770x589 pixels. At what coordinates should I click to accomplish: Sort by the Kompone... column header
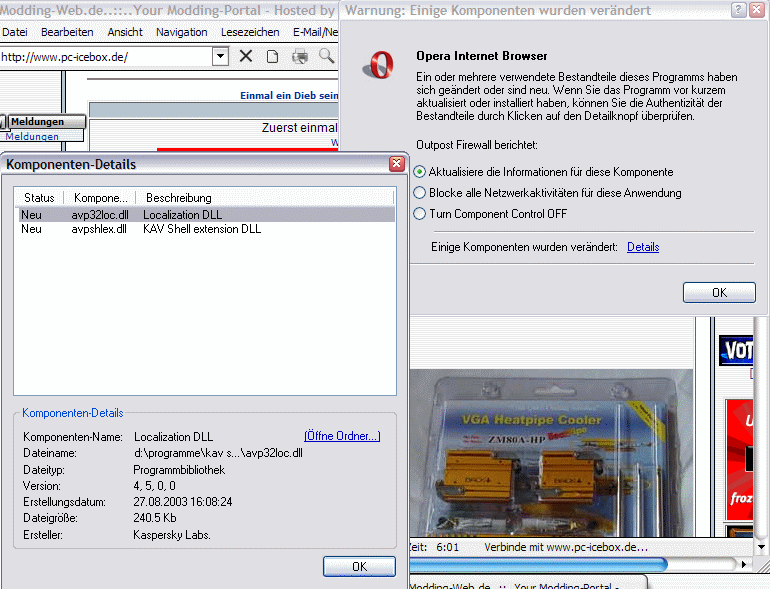100,197
